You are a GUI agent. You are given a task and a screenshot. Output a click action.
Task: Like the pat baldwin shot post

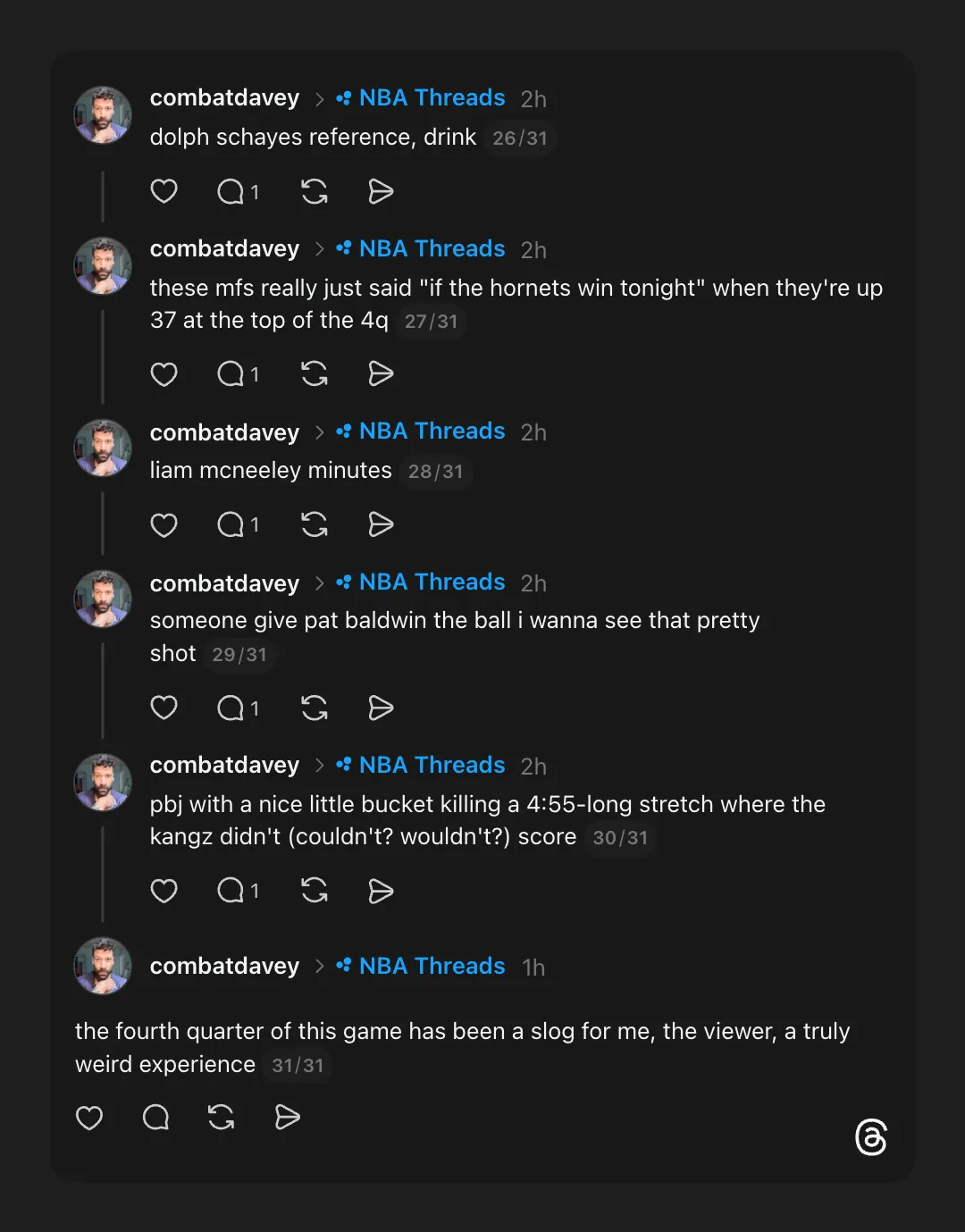tap(164, 708)
